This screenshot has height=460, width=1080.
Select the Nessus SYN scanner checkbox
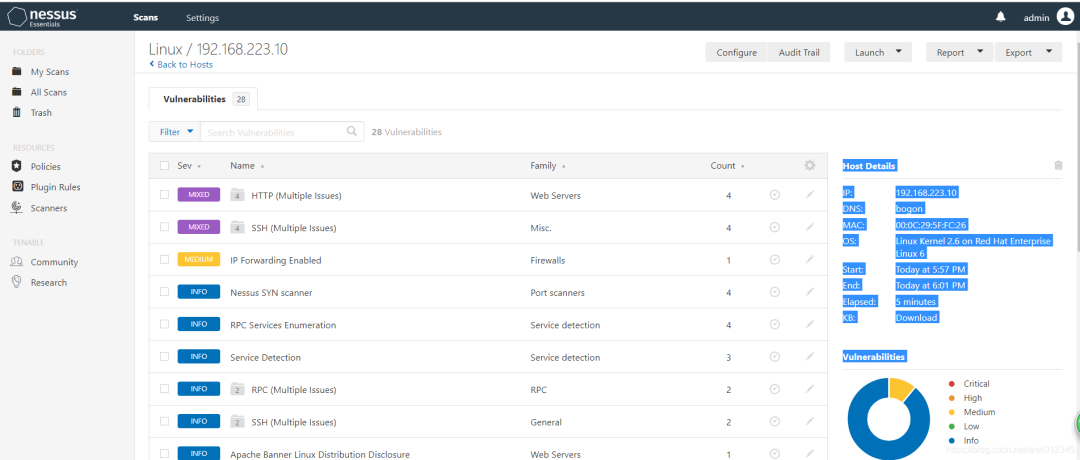click(x=165, y=291)
